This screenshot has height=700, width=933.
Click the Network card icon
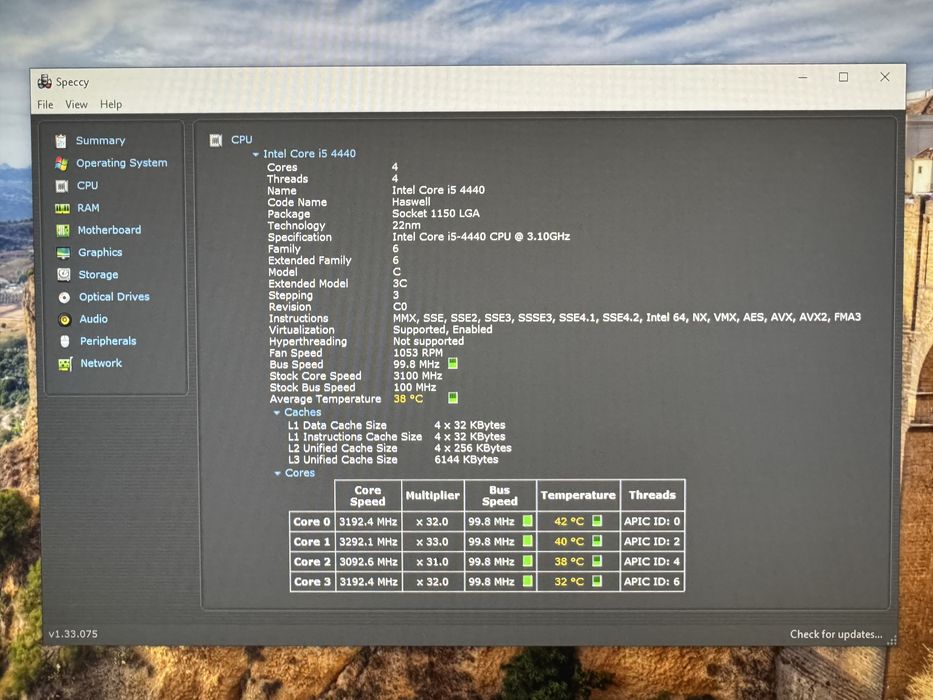65,364
